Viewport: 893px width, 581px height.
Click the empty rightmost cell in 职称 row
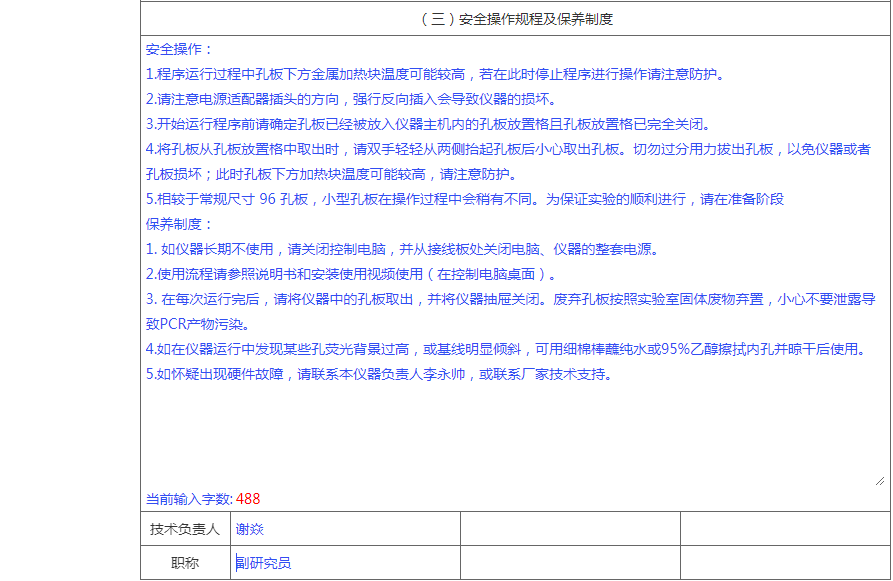(x=785, y=563)
